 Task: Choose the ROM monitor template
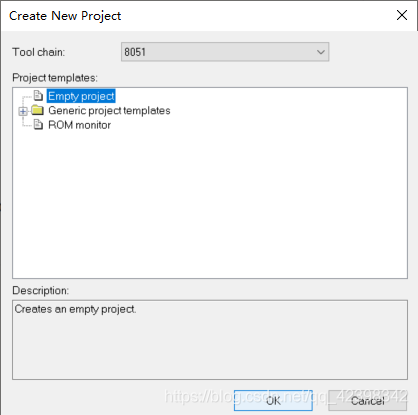(79, 125)
